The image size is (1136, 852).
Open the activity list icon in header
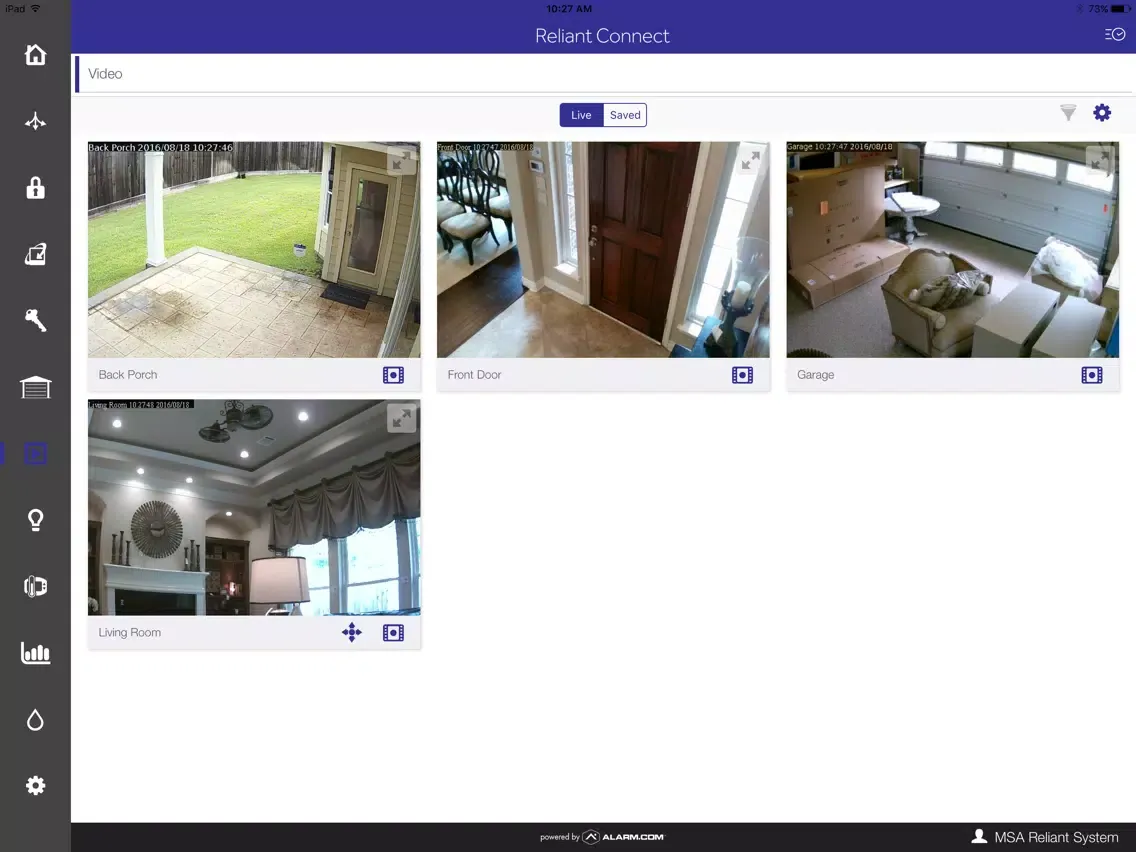(x=1114, y=34)
